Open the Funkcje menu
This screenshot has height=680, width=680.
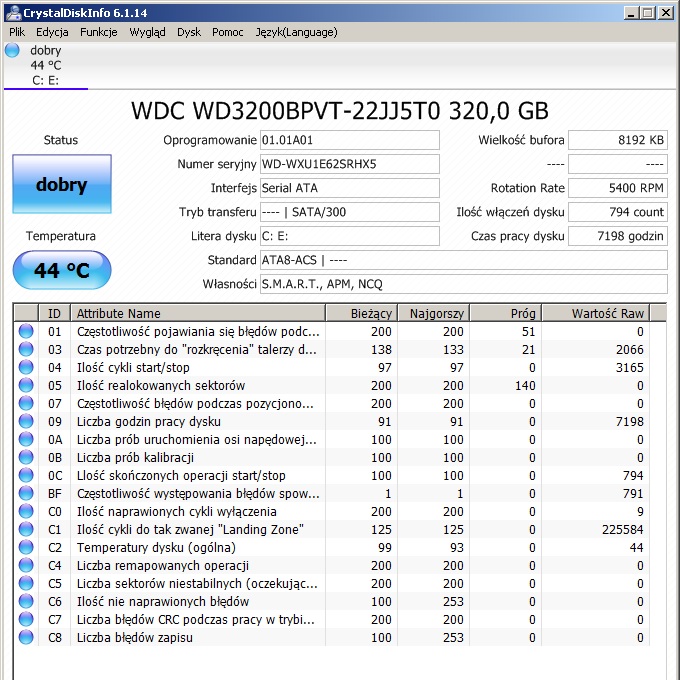(98, 32)
